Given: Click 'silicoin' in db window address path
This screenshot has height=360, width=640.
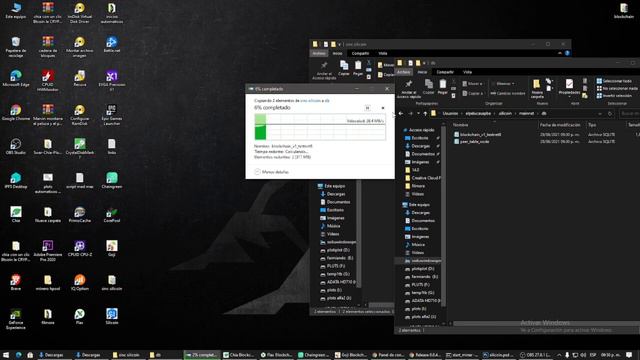Looking at the screenshot, I should [x=505, y=113].
